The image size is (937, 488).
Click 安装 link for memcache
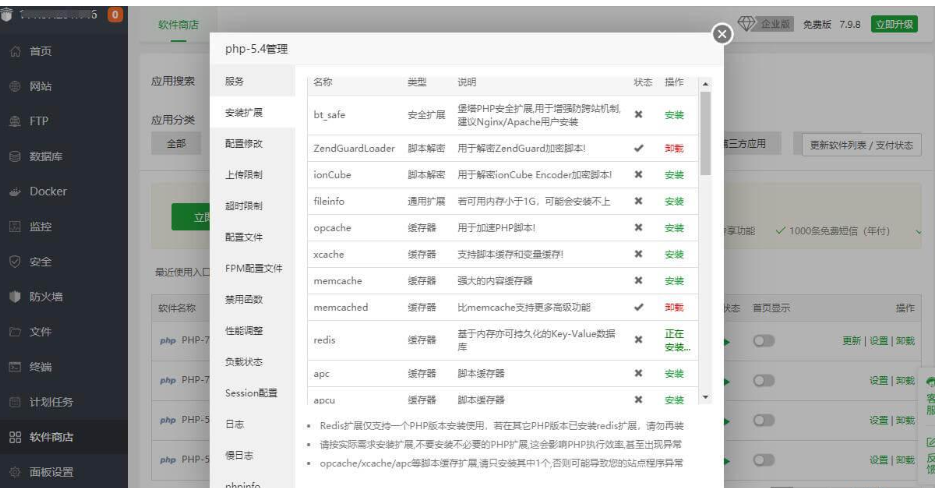[674, 281]
